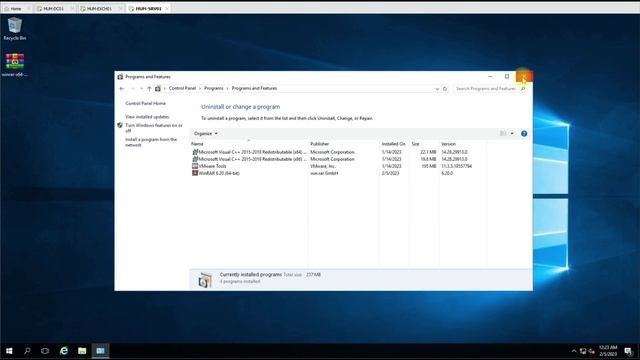Open Task View on the taskbar

[45, 351]
